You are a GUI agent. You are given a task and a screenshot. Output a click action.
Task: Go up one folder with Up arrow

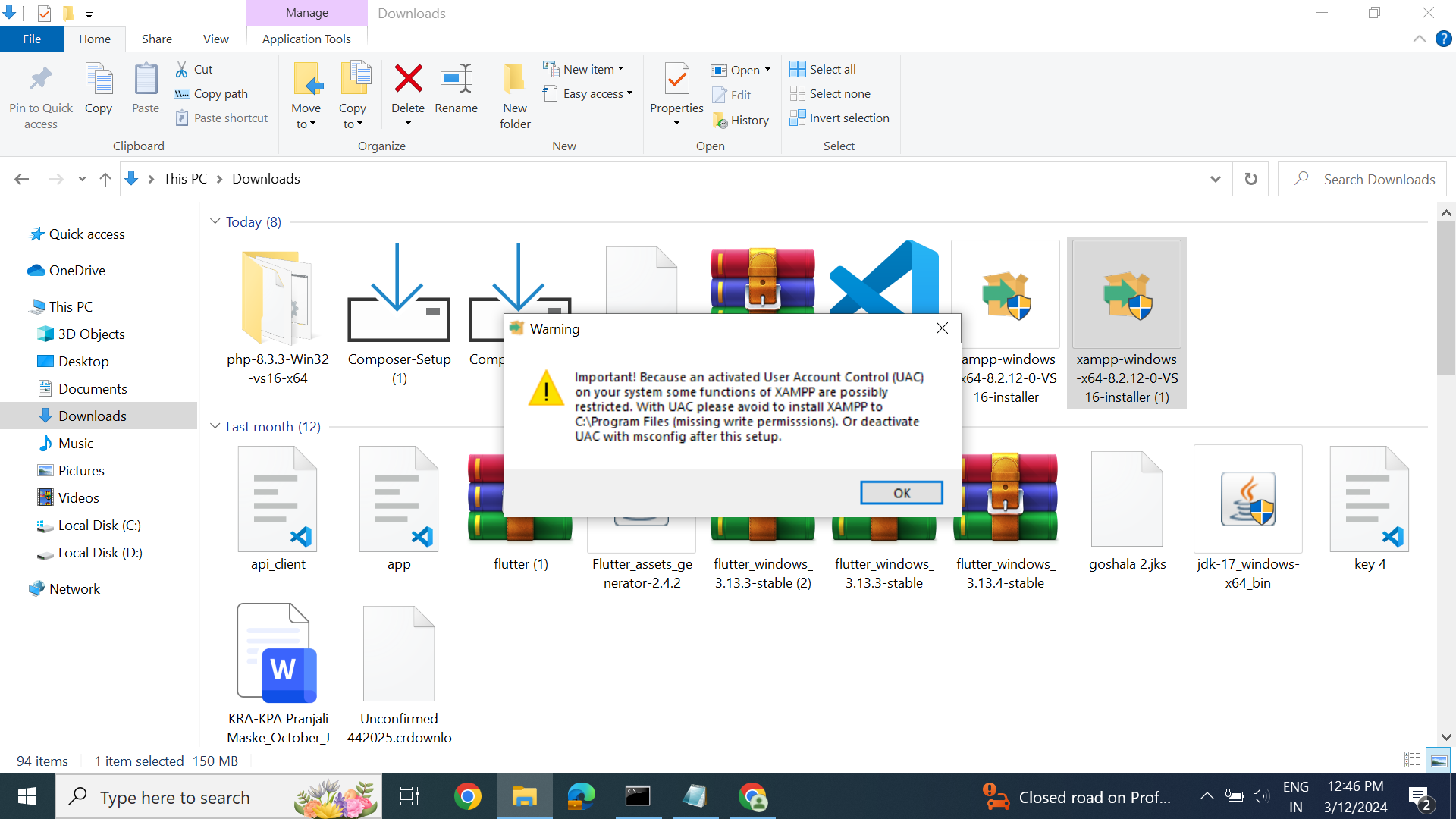(x=105, y=179)
